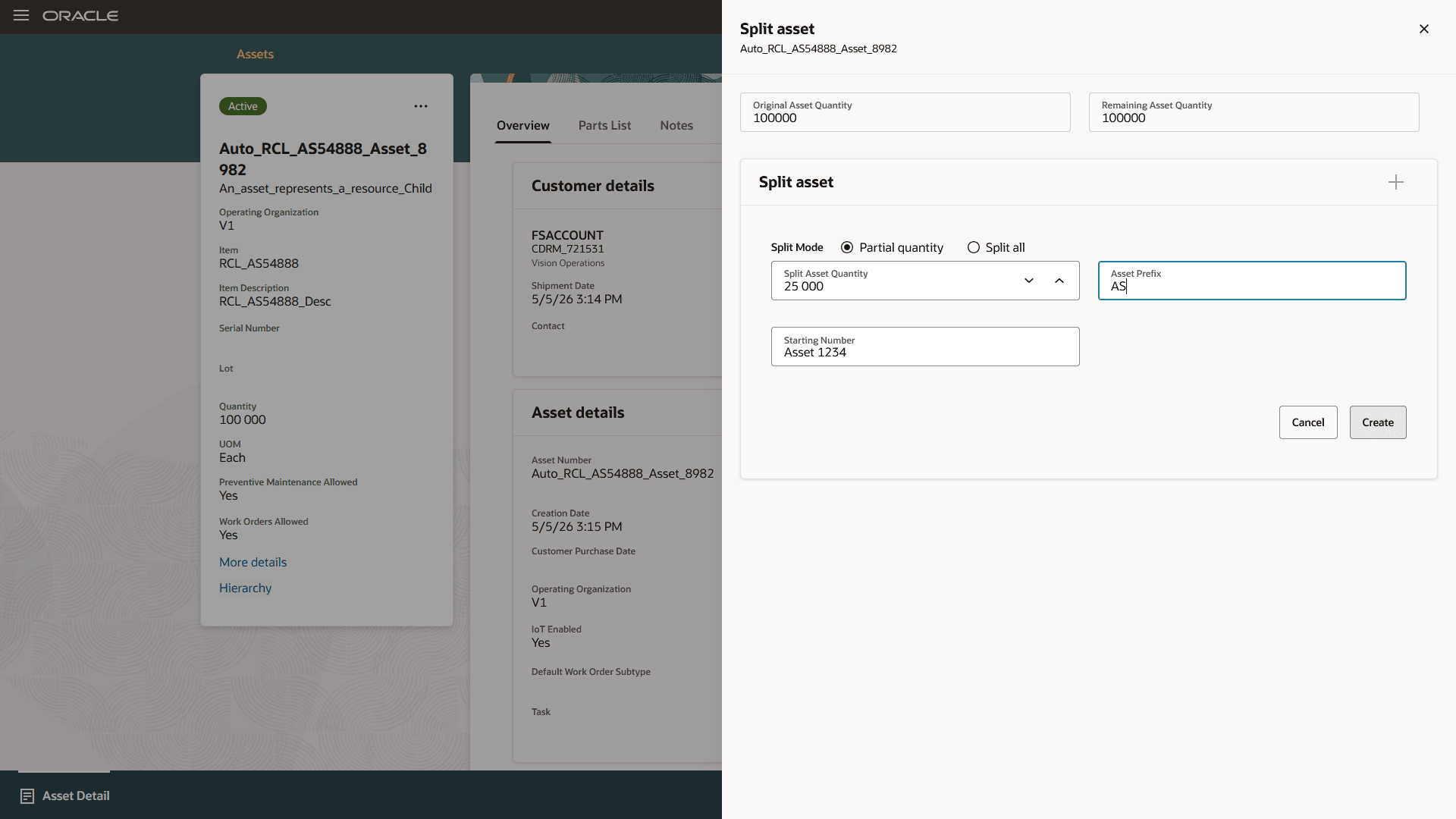This screenshot has height=819, width=1456.
Task: Click the Active status badge
Action: coord(243,106)
